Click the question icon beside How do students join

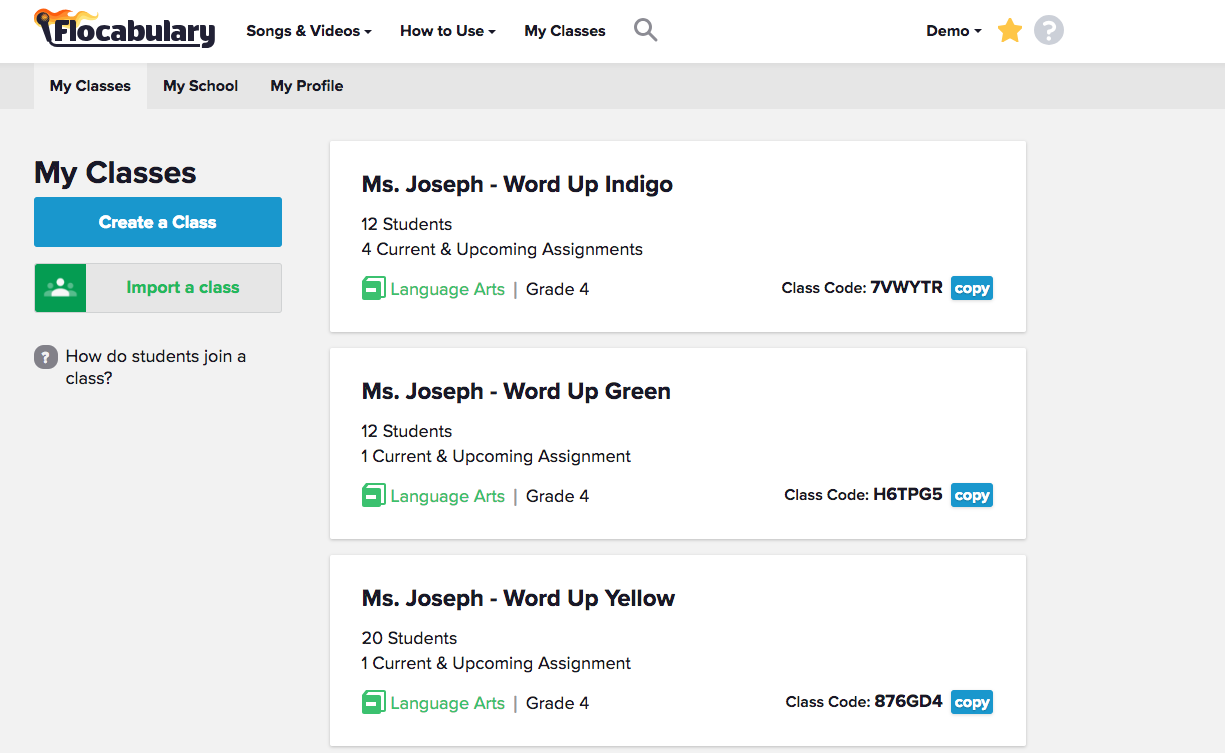coord(46,357)
